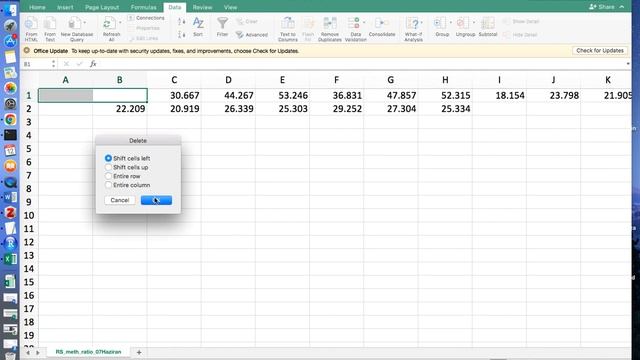Viewport: 640px width, 360px height.
Task: Select Entire column option
Action: pos(108,185)
